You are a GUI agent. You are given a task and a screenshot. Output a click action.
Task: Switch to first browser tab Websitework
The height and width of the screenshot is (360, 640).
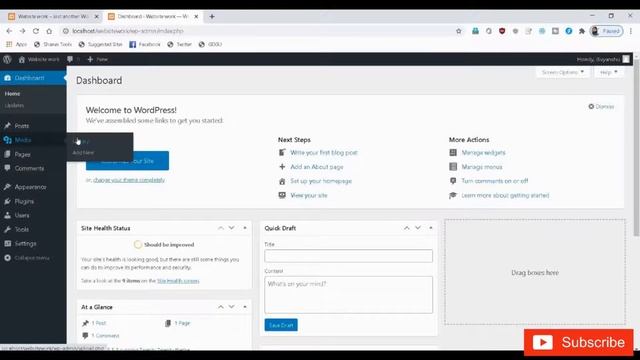(x=53, y=17)
